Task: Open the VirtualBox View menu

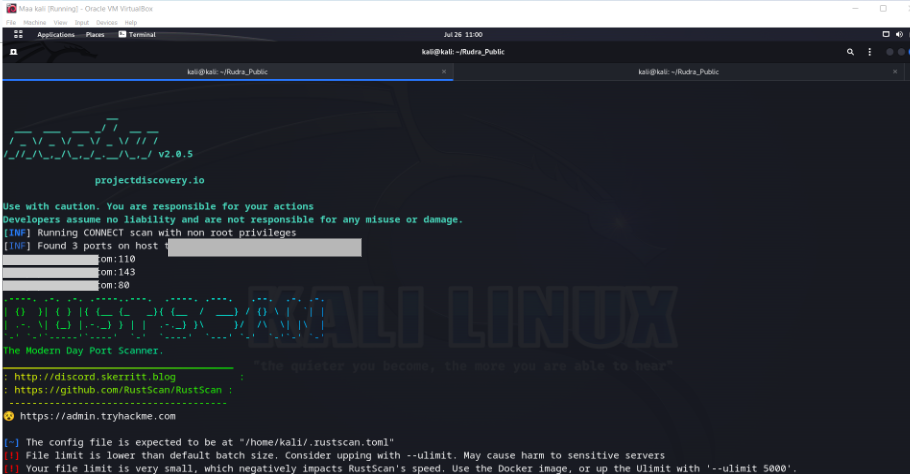Action: [x=60, y=23]
